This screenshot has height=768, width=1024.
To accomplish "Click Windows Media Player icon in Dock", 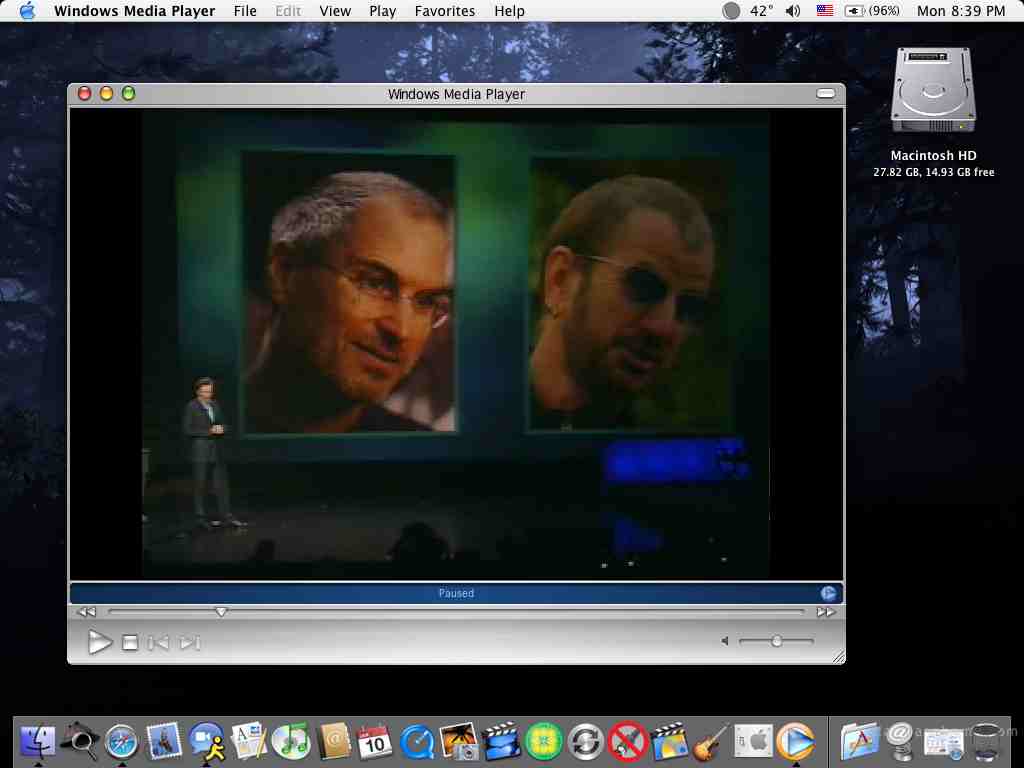I will (795, 742).
